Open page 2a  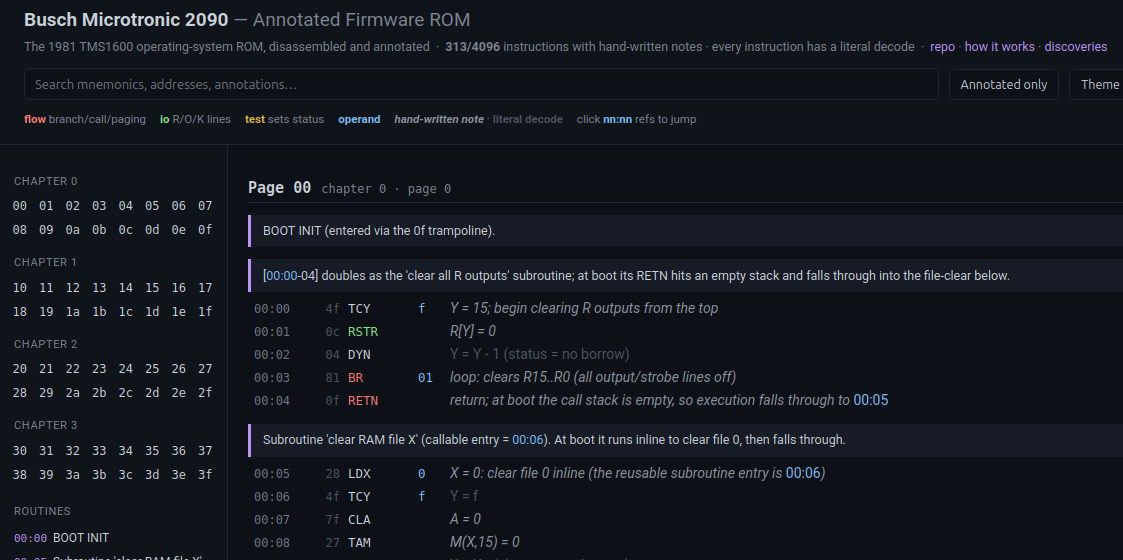[73, 392]
